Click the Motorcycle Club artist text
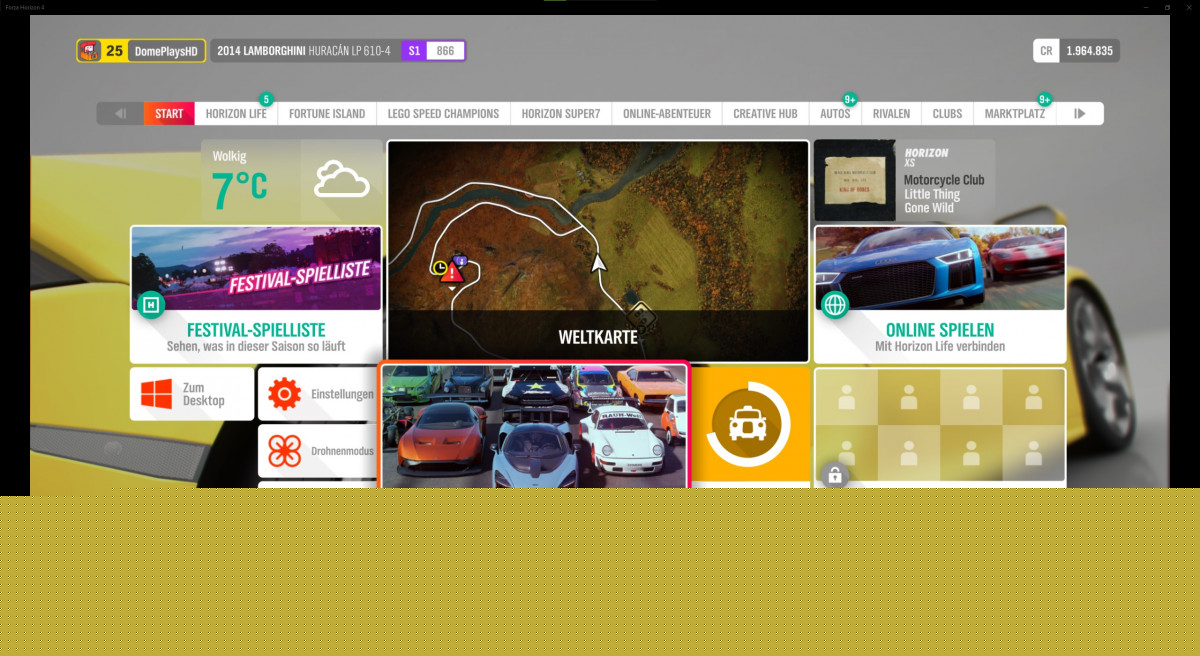The height and width of the screenshot is (656, 1200). coord(944,180)
